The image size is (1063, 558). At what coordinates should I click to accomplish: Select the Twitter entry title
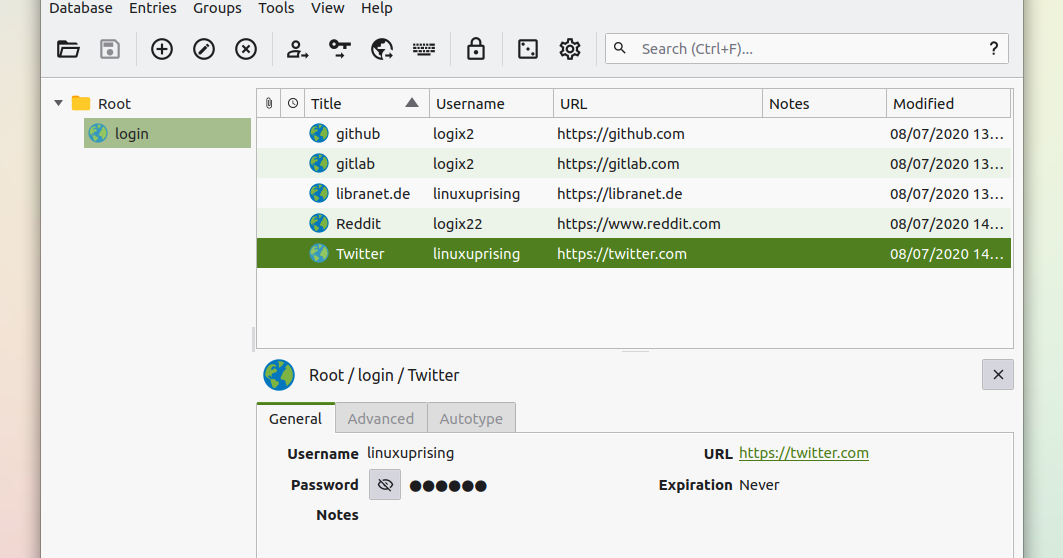click(x=360, y=254)
